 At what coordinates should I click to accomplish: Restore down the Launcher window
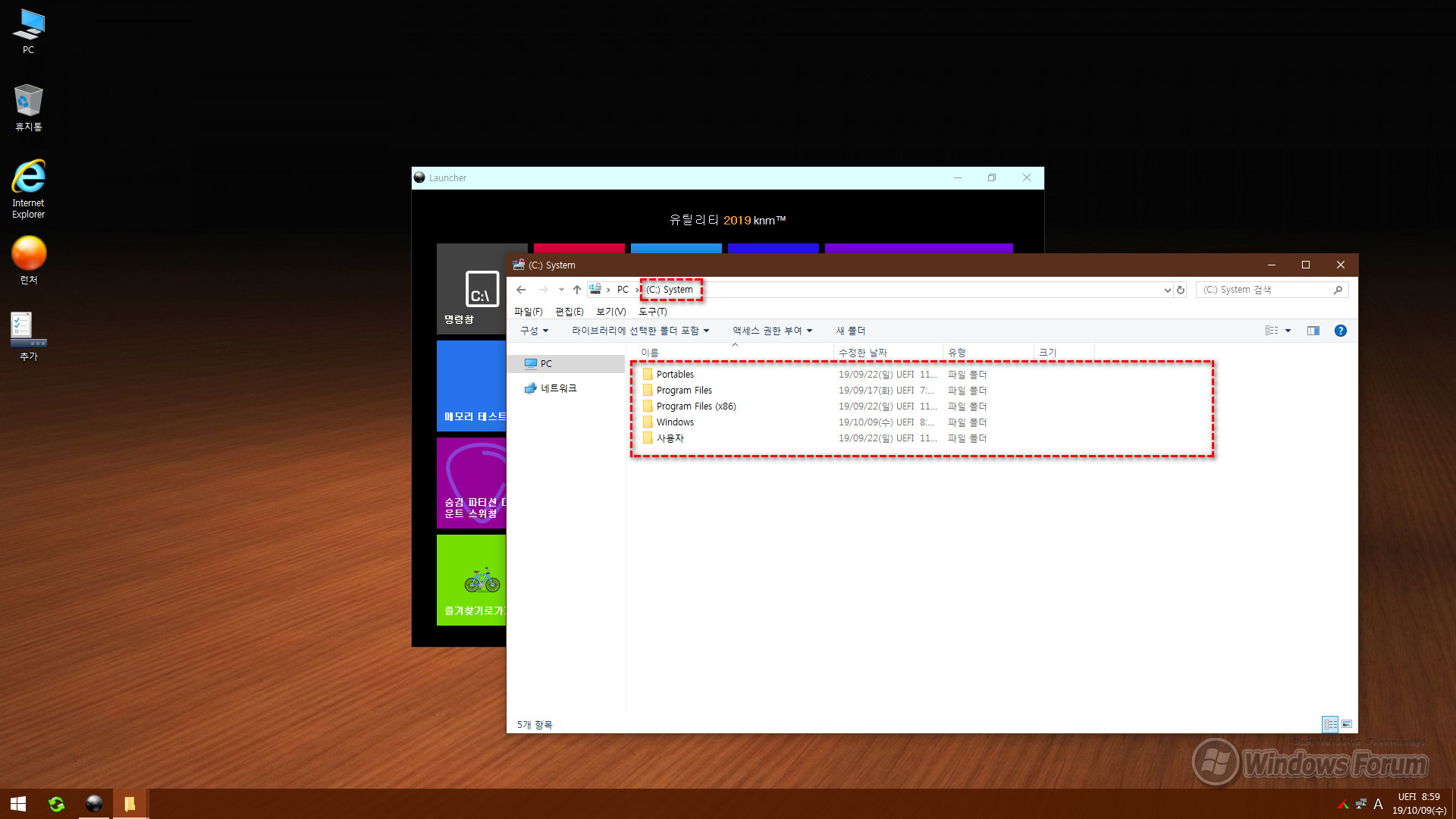tap(992, 177)
